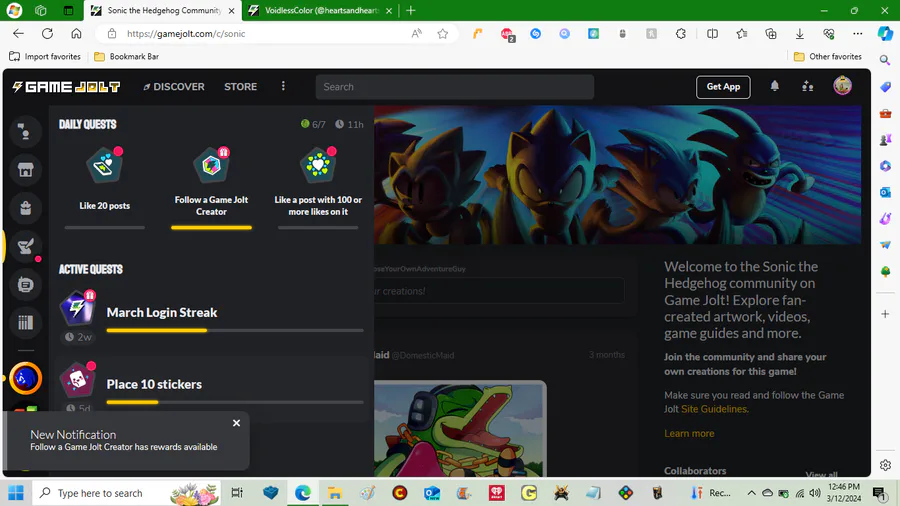Open the Edge sidebar search icon
900x506 pixels.
(x=885, y=60)
